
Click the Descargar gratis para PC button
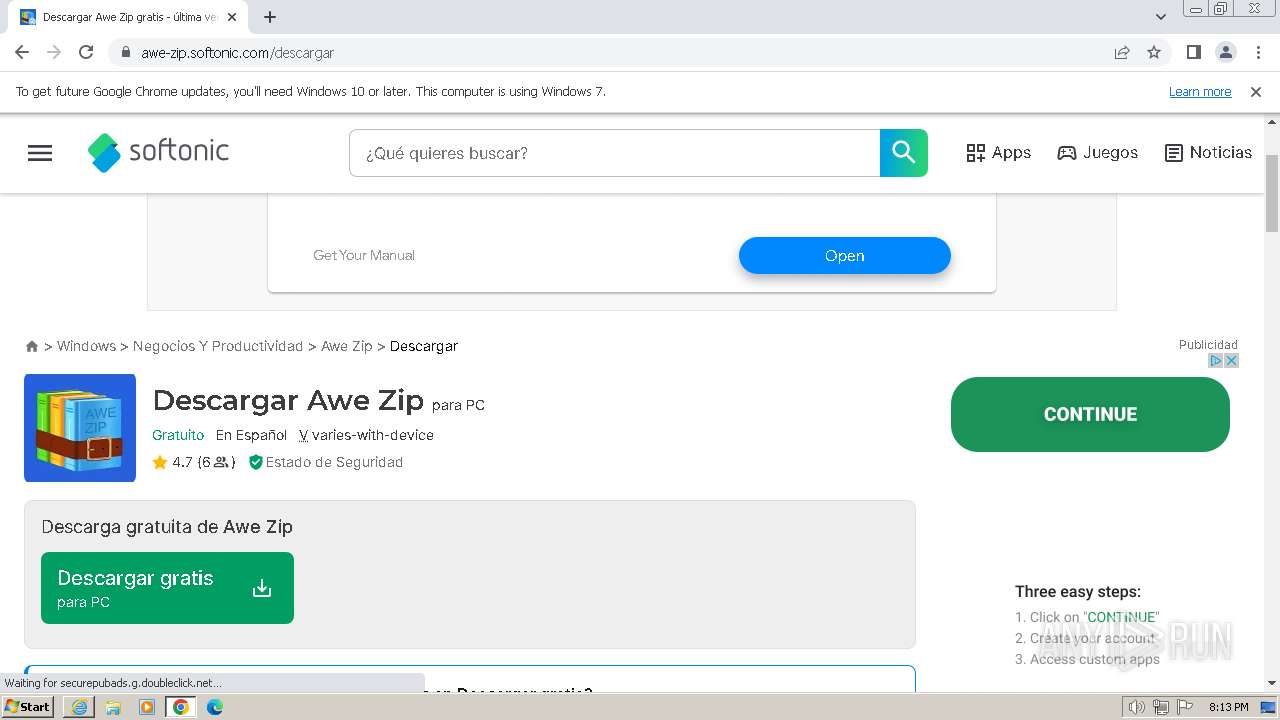(167, 588)
